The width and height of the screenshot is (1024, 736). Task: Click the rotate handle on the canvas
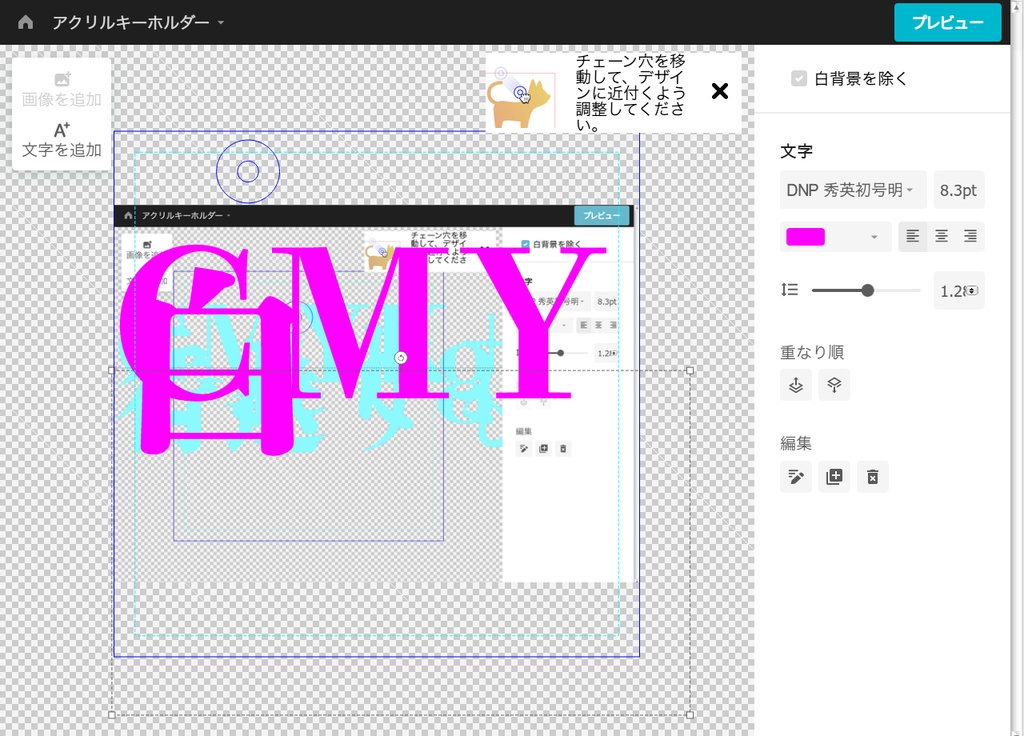pos(400,357)
